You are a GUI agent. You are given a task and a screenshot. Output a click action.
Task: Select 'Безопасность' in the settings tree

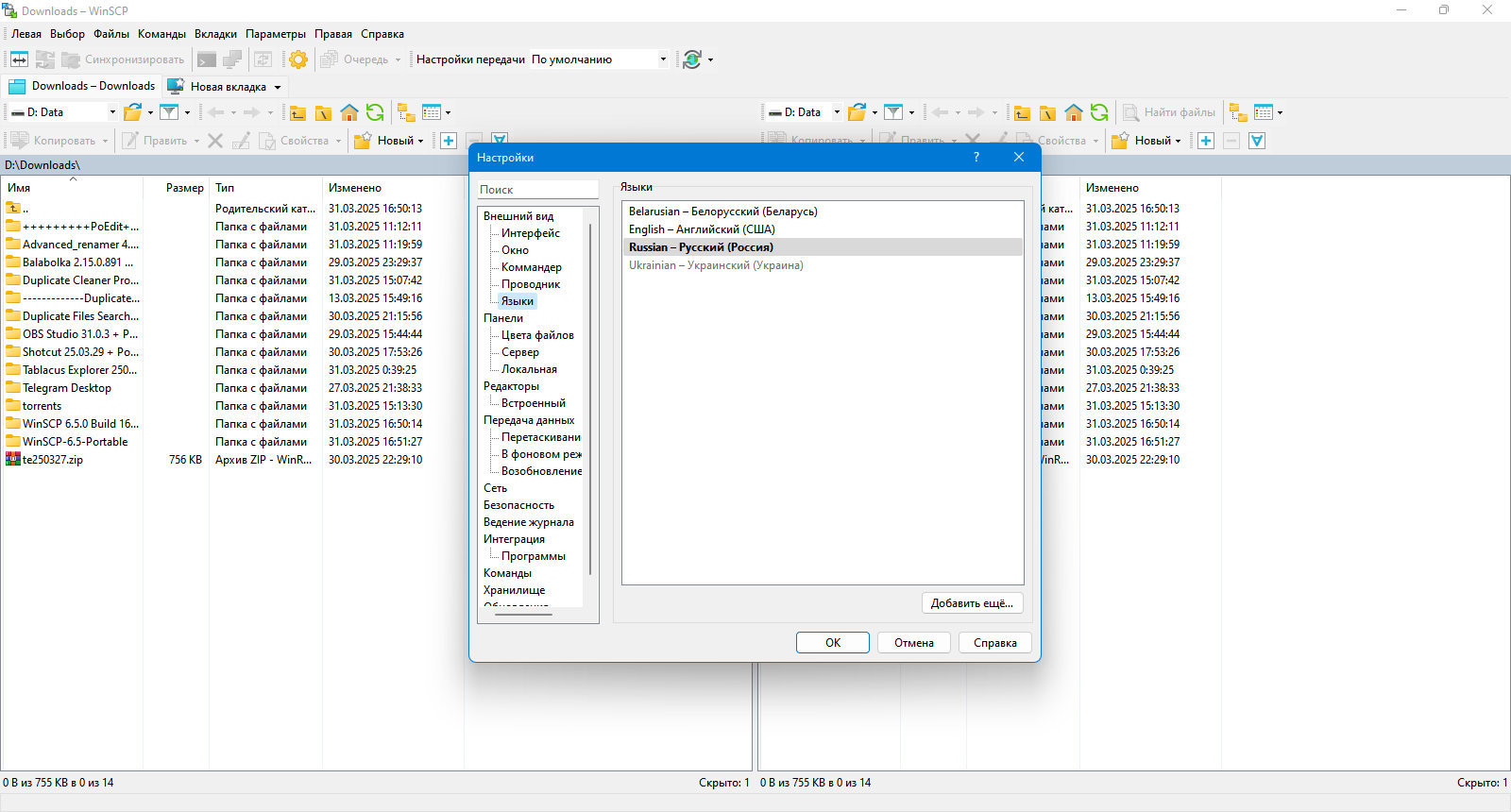tap(518, 505)
